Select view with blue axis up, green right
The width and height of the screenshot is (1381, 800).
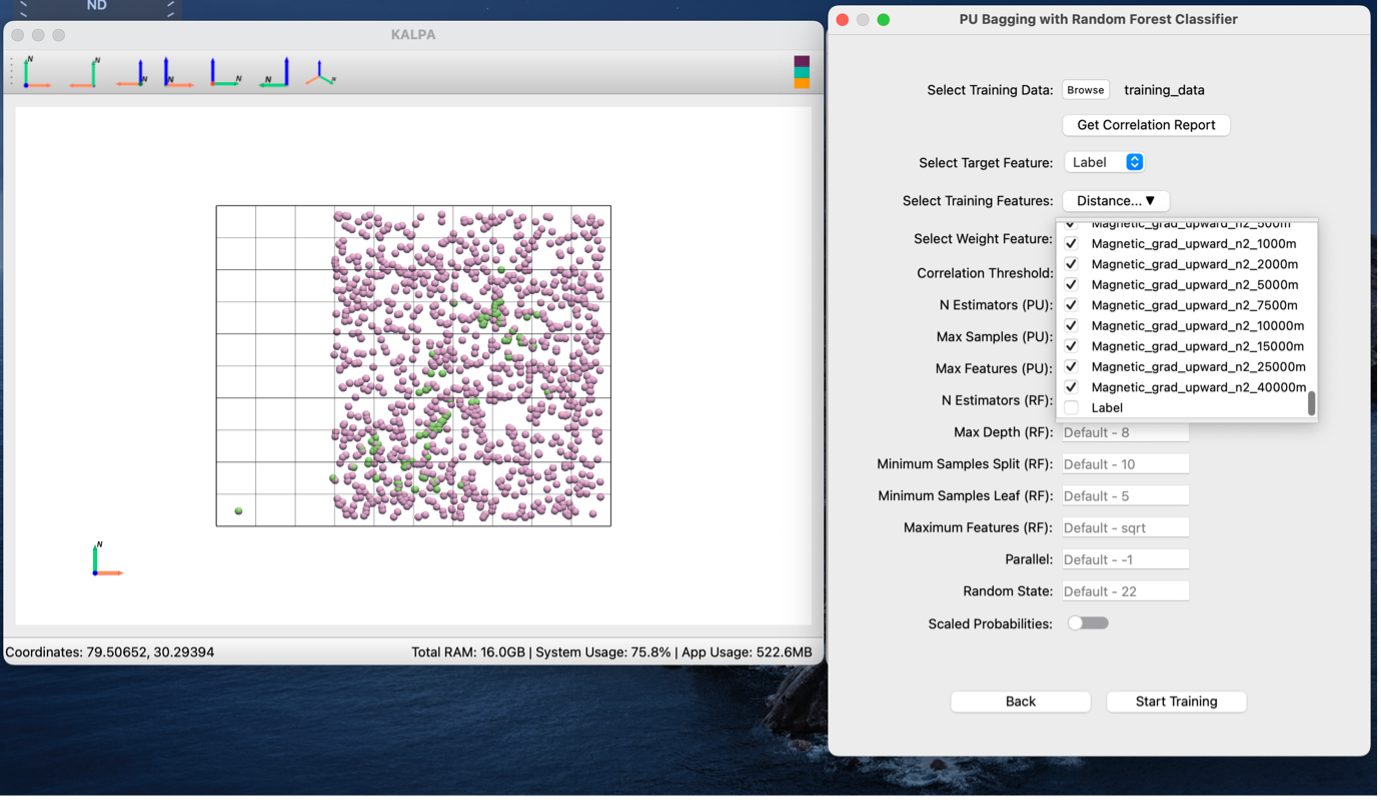click(x=225, y=73)
